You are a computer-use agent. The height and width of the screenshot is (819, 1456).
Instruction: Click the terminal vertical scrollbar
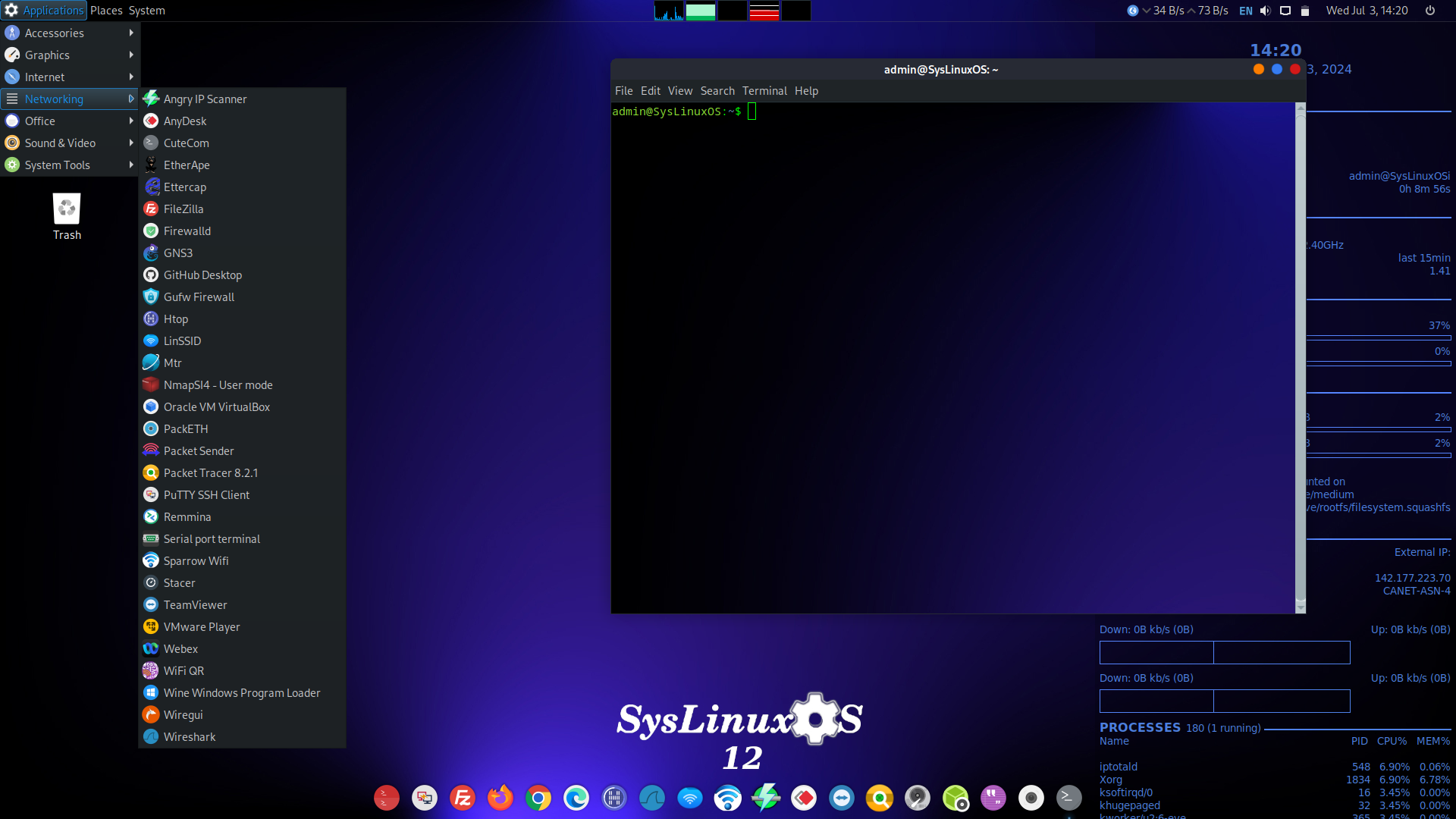pyautogui.click(x=1301, y=357)
